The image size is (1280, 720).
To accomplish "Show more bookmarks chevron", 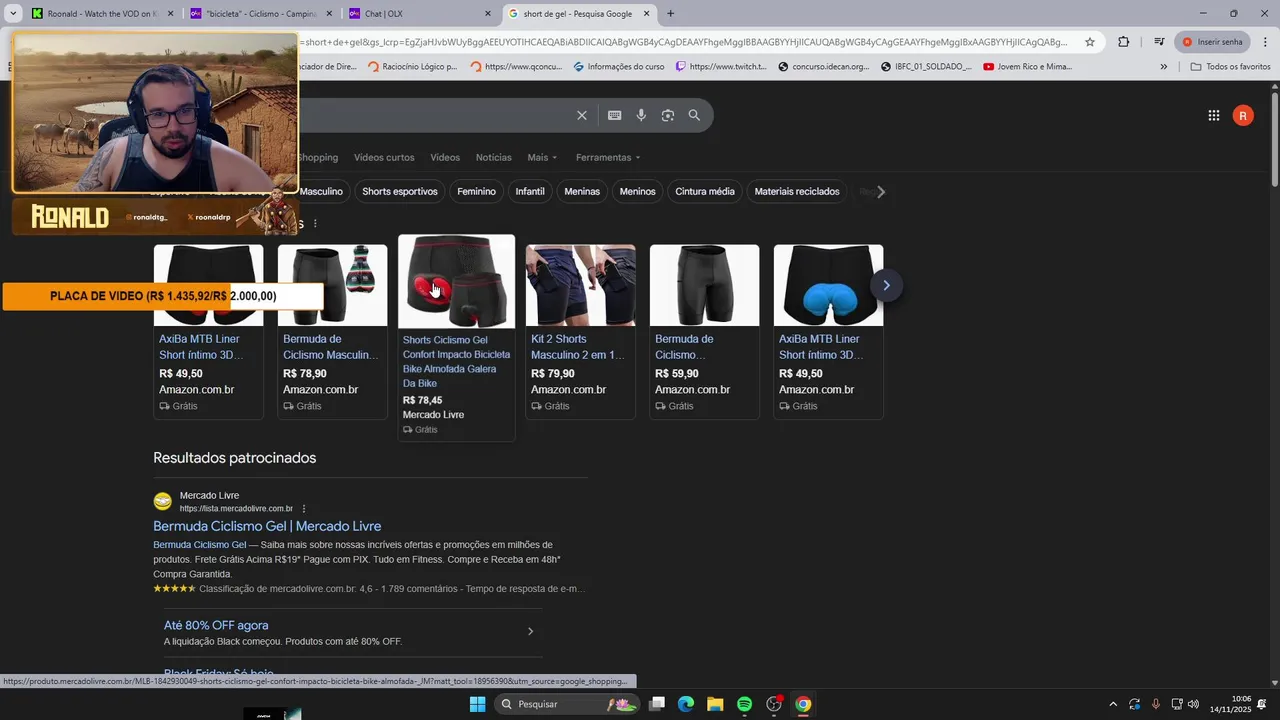I will (1163, 67).
